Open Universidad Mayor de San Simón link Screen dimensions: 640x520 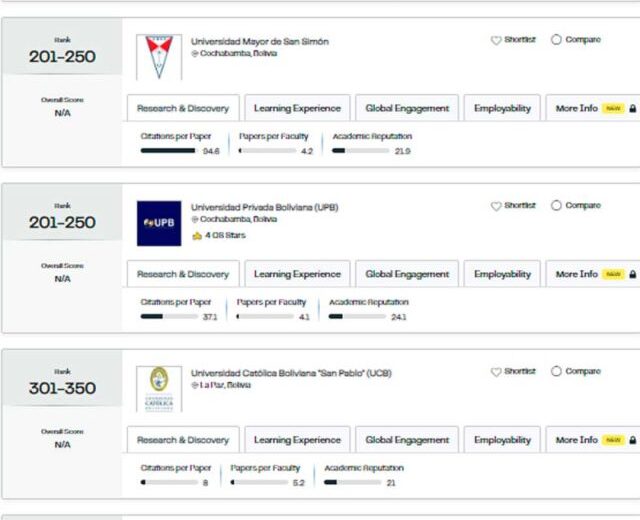260,42
